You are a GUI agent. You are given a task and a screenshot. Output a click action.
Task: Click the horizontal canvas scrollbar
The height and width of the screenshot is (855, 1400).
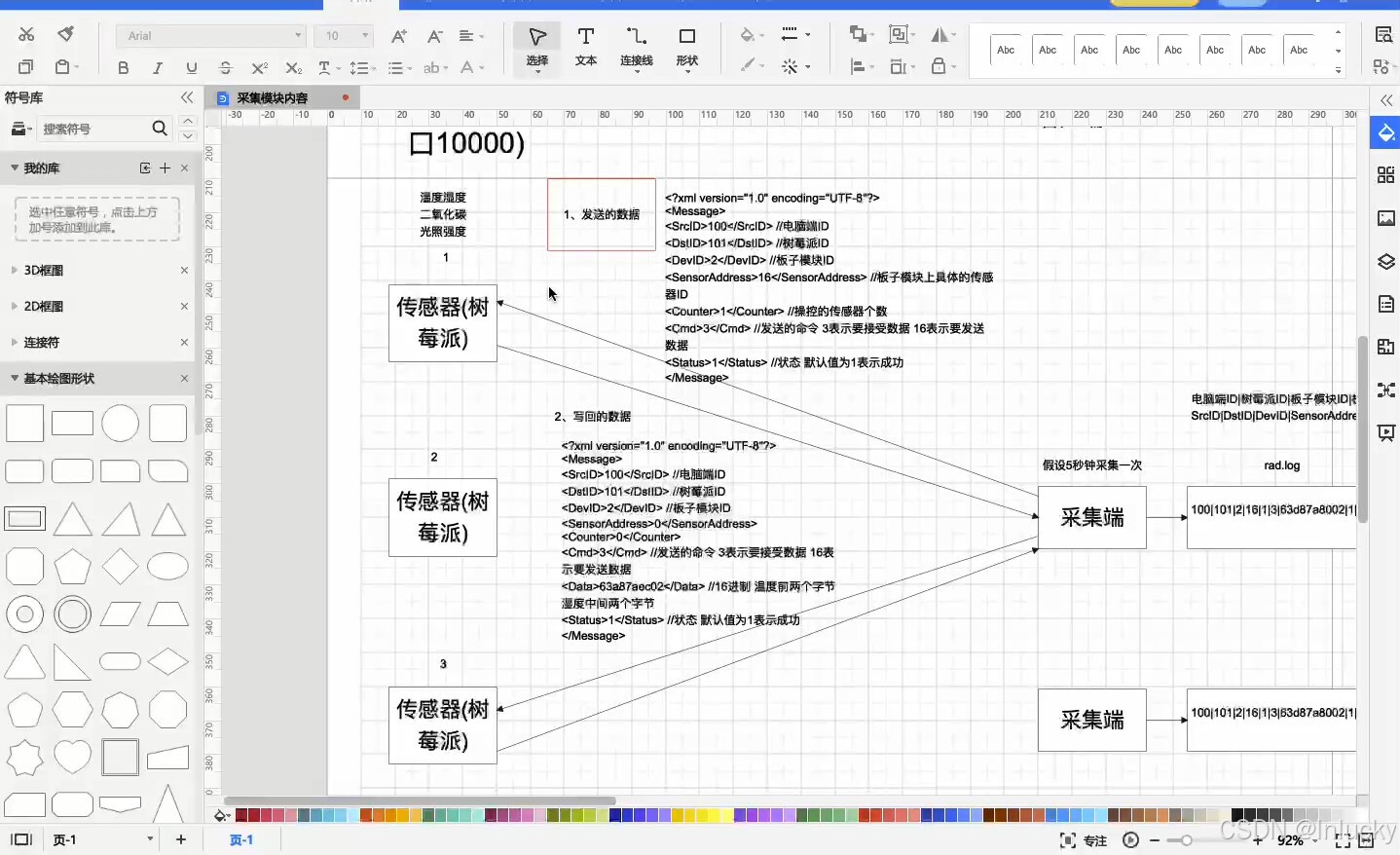pos(420,800)
